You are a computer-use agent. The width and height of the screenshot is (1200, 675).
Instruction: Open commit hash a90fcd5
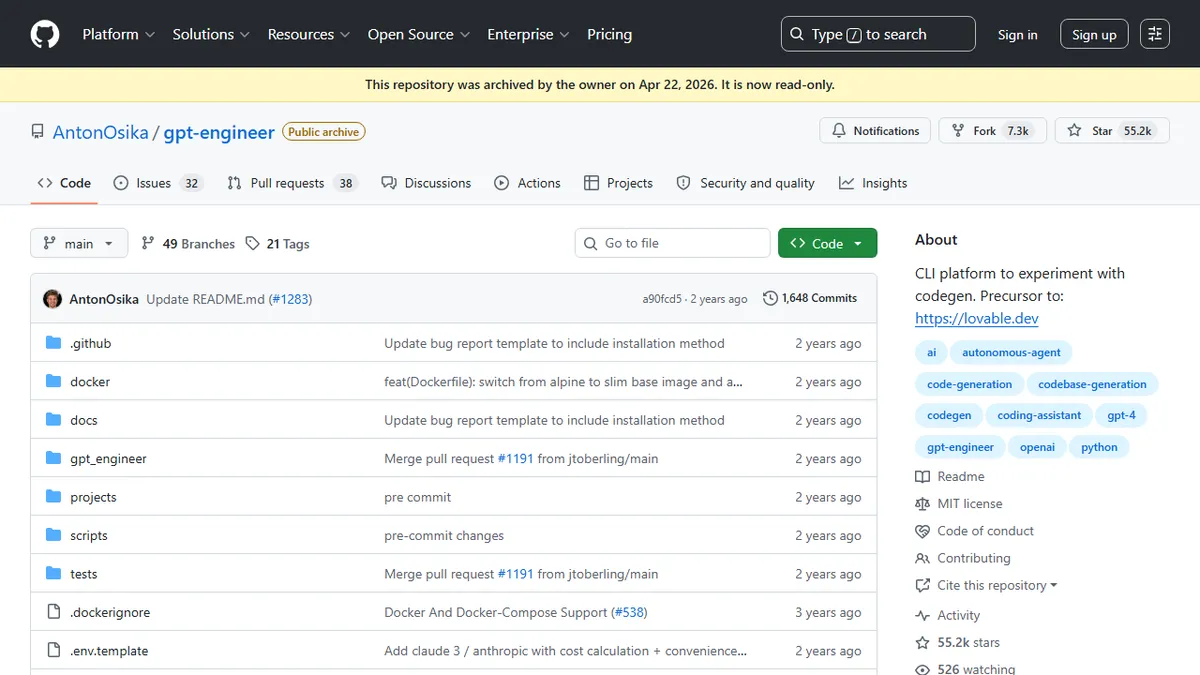click(x=662, y=299)
